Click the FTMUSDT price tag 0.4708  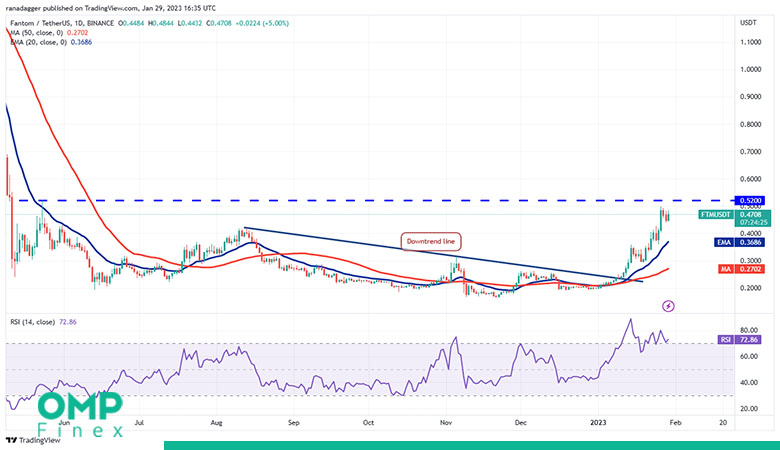(734, 218)
